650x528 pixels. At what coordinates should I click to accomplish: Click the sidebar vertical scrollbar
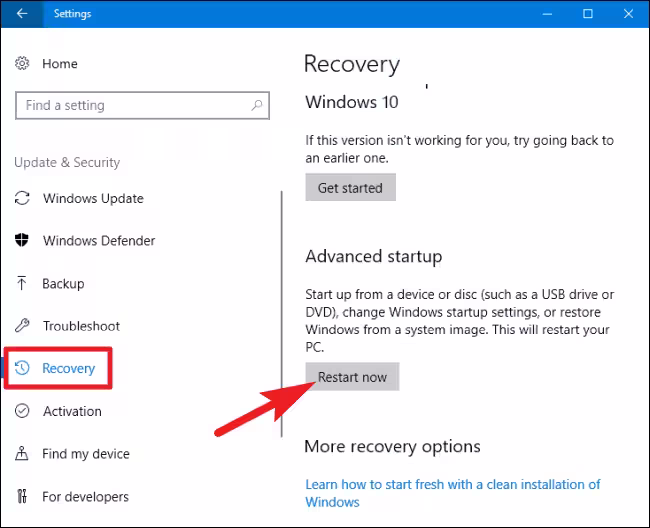click(281, 314)
